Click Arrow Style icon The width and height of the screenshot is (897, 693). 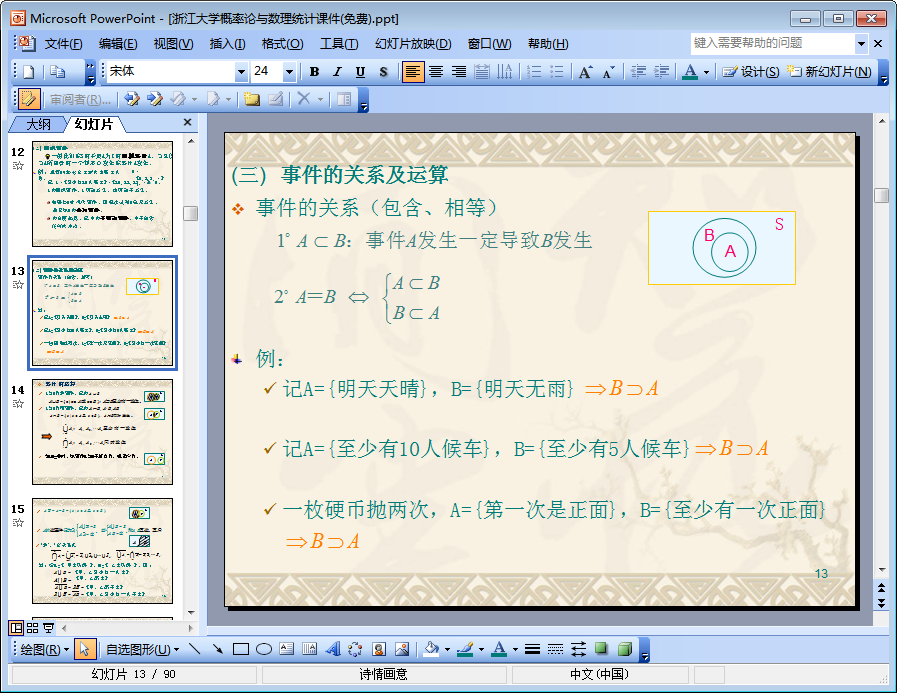578,649
